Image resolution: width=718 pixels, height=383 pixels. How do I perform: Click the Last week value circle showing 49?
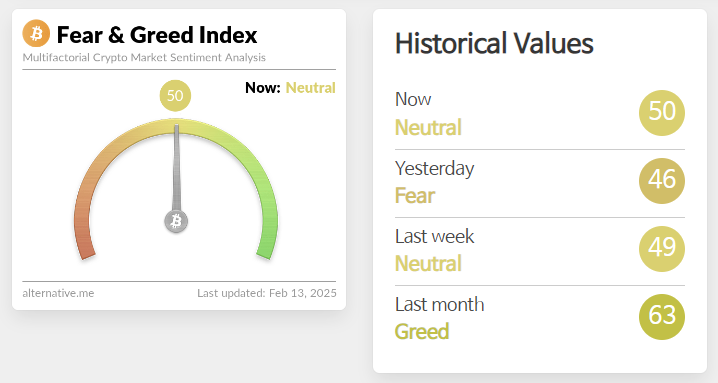tap(662, 249)
